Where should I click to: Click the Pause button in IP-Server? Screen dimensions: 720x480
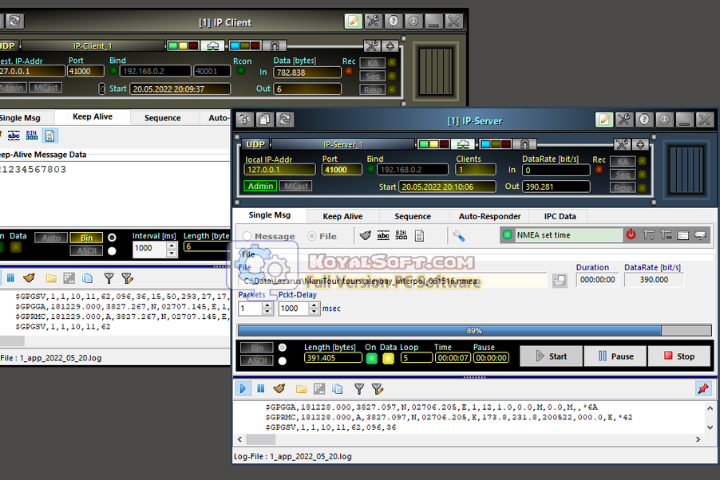point(615,356)
